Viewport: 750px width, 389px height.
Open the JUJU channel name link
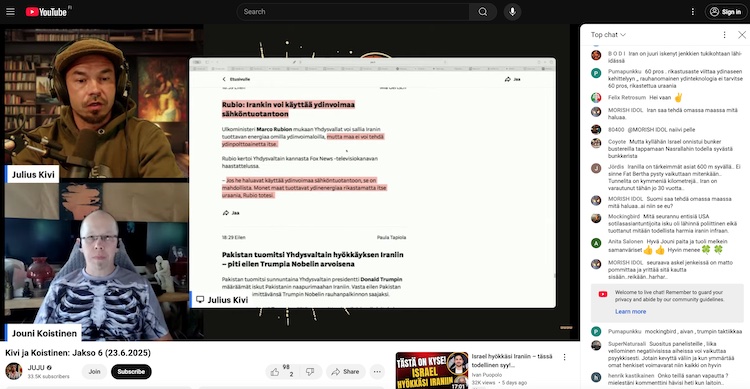click(36, 367)
